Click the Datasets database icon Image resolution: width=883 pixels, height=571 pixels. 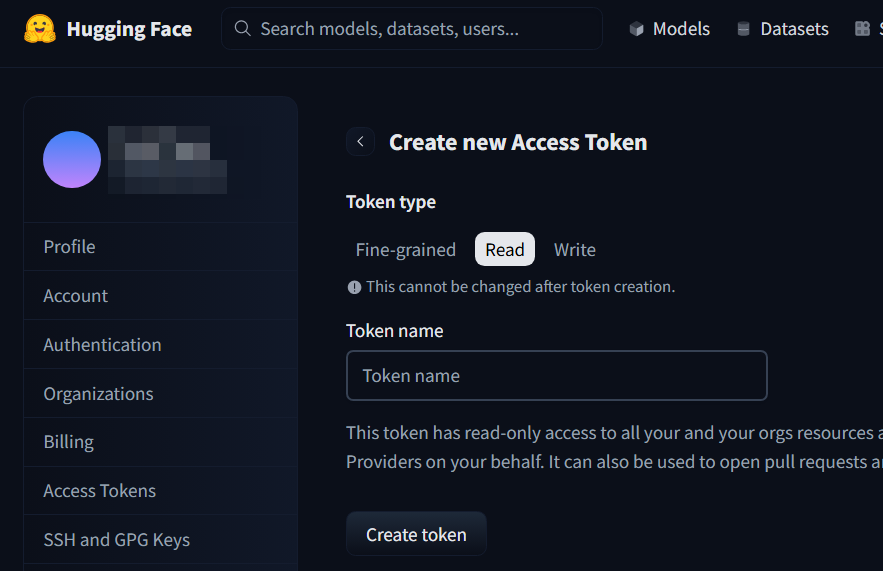743,29
